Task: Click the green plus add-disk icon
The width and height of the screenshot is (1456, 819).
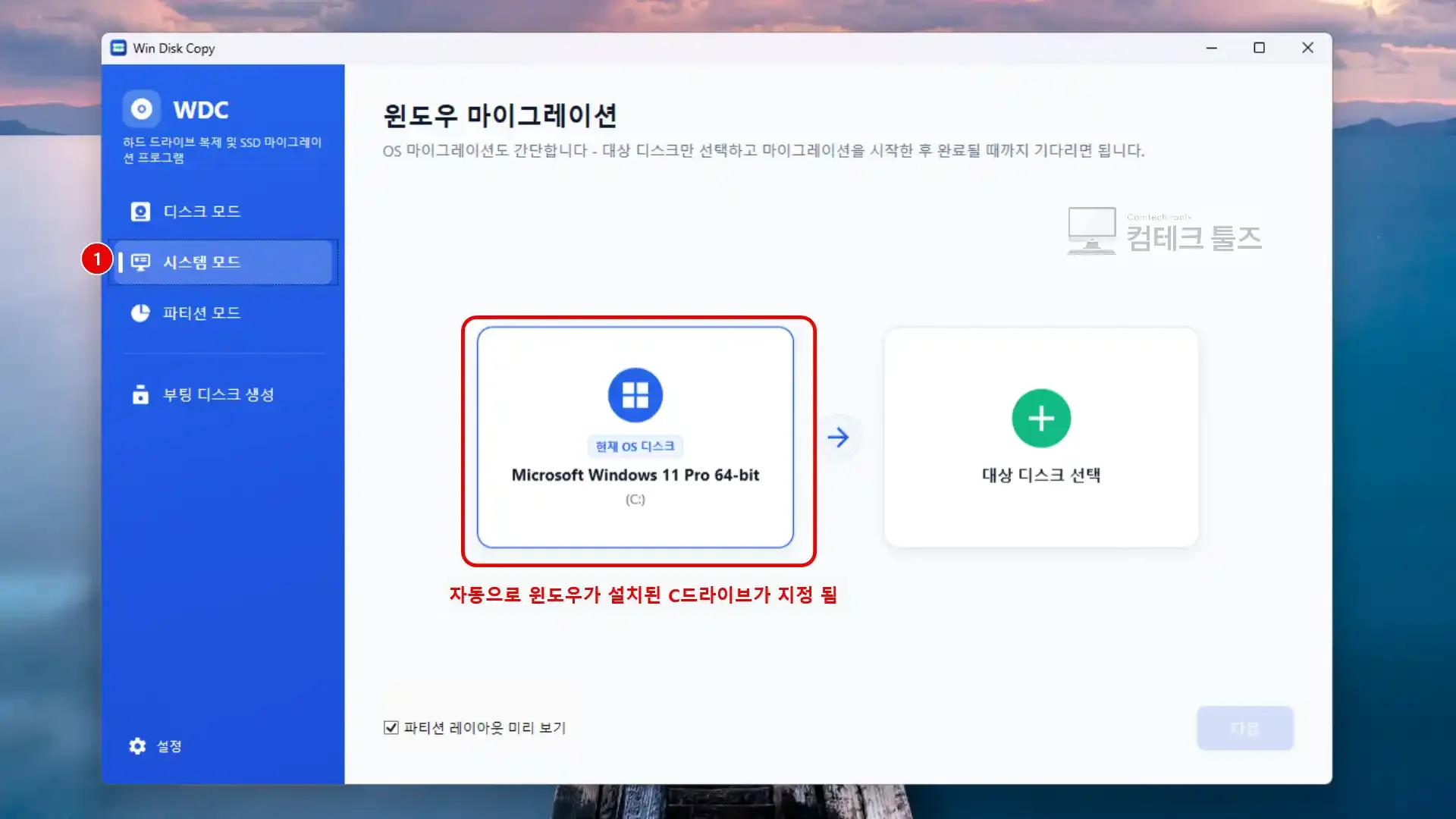Action: tap(1041, 419)
